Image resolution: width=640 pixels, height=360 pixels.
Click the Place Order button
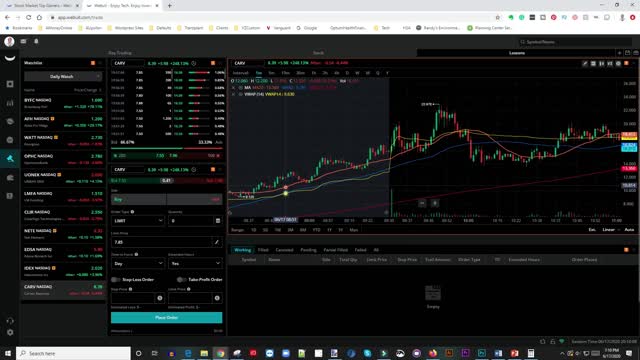167,318
